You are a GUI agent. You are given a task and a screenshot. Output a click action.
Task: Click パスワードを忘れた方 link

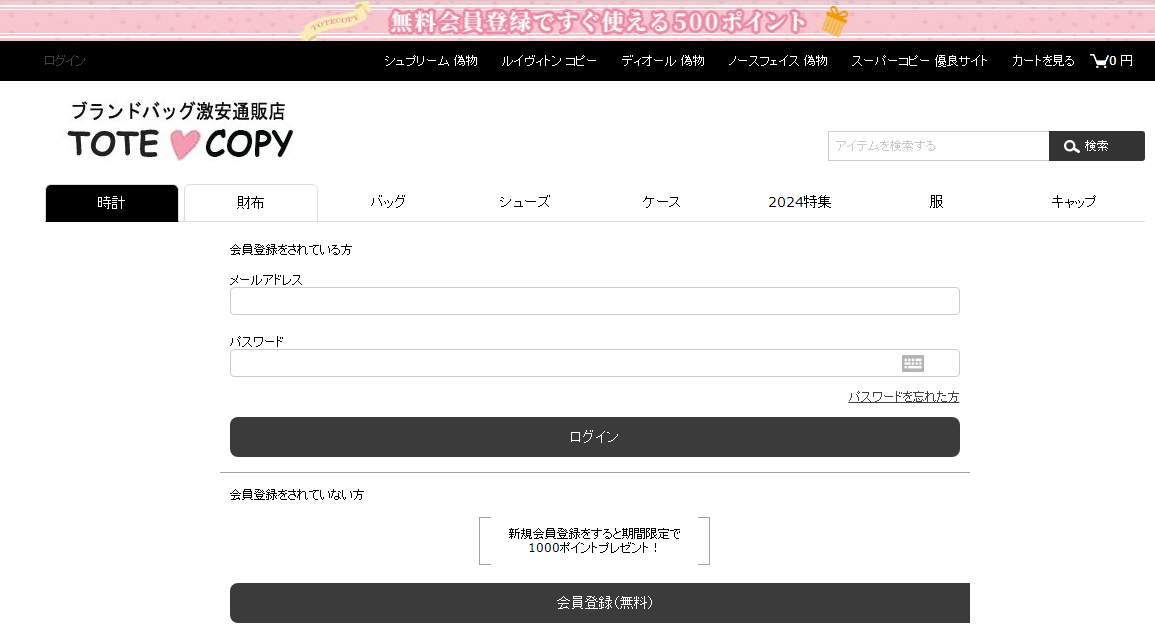(904, 396)
